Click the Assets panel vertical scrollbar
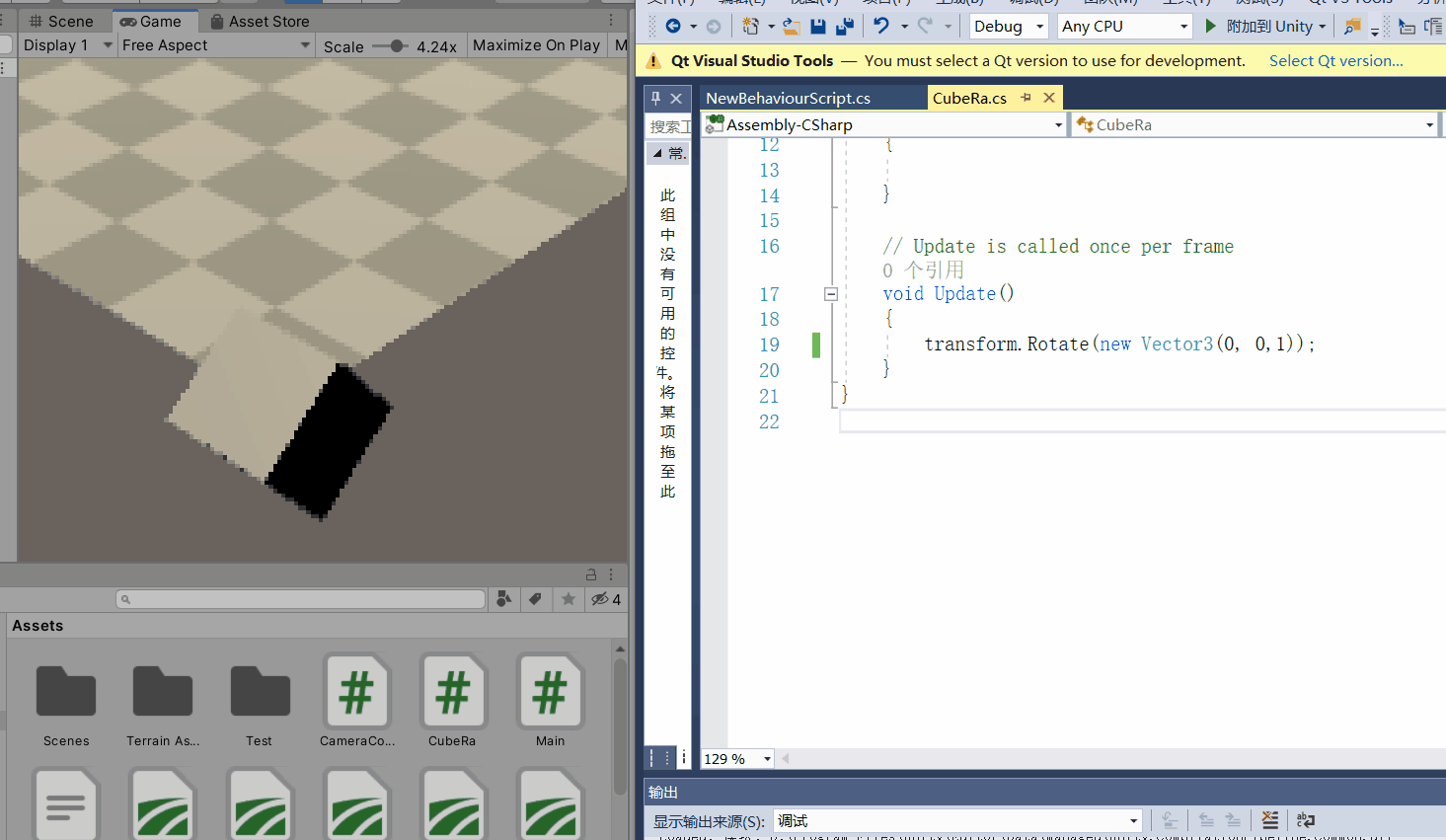This screenshot has height=840, width=1446. coord(620,728)
